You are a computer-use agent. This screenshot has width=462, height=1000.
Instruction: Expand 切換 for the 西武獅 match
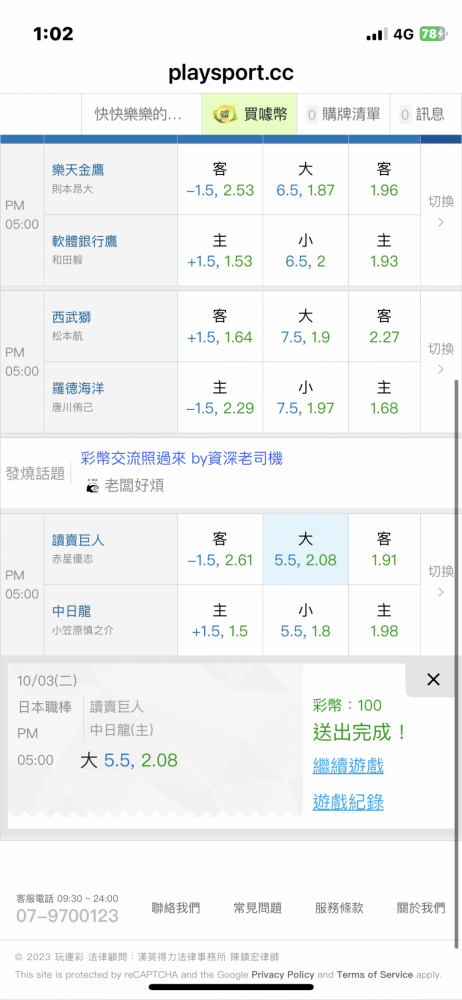tap(441, 358)
